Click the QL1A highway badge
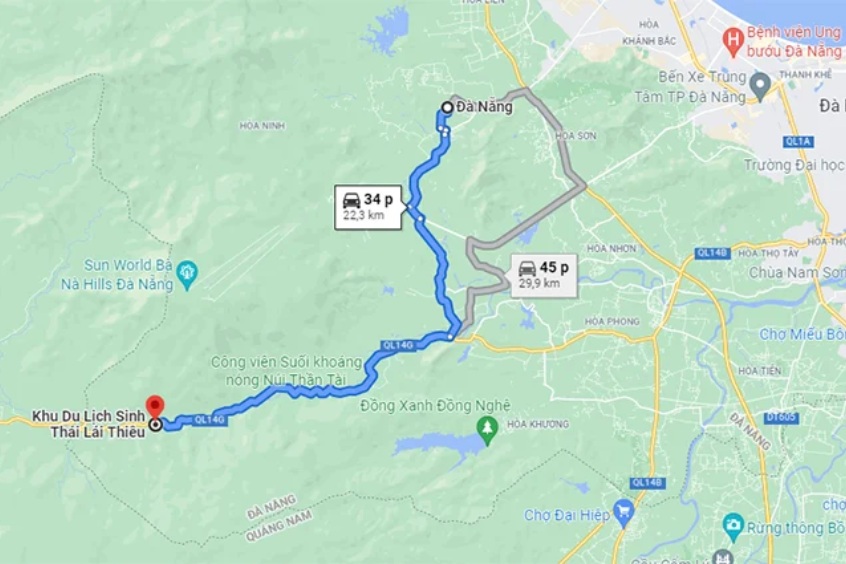Screen dimensions: 846x564 point(799,141)
